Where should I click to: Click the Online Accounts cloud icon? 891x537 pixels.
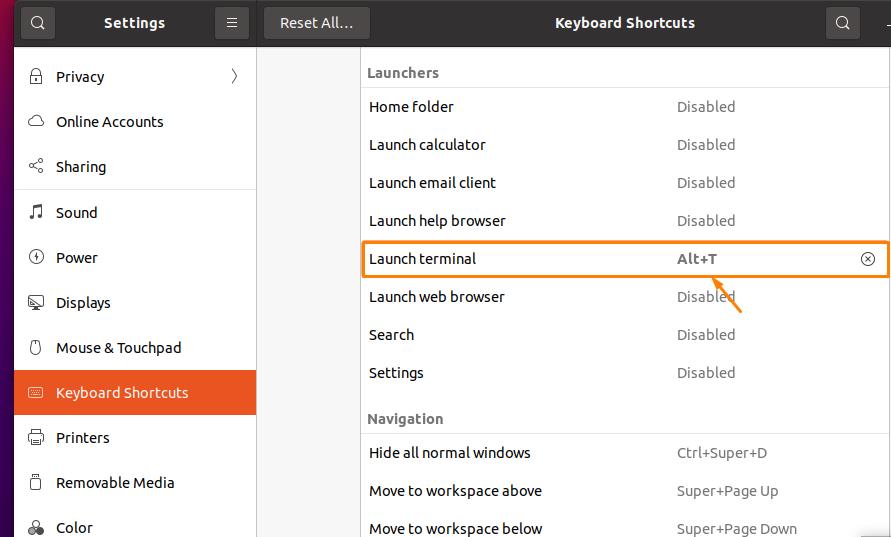[x=37, y=122]
